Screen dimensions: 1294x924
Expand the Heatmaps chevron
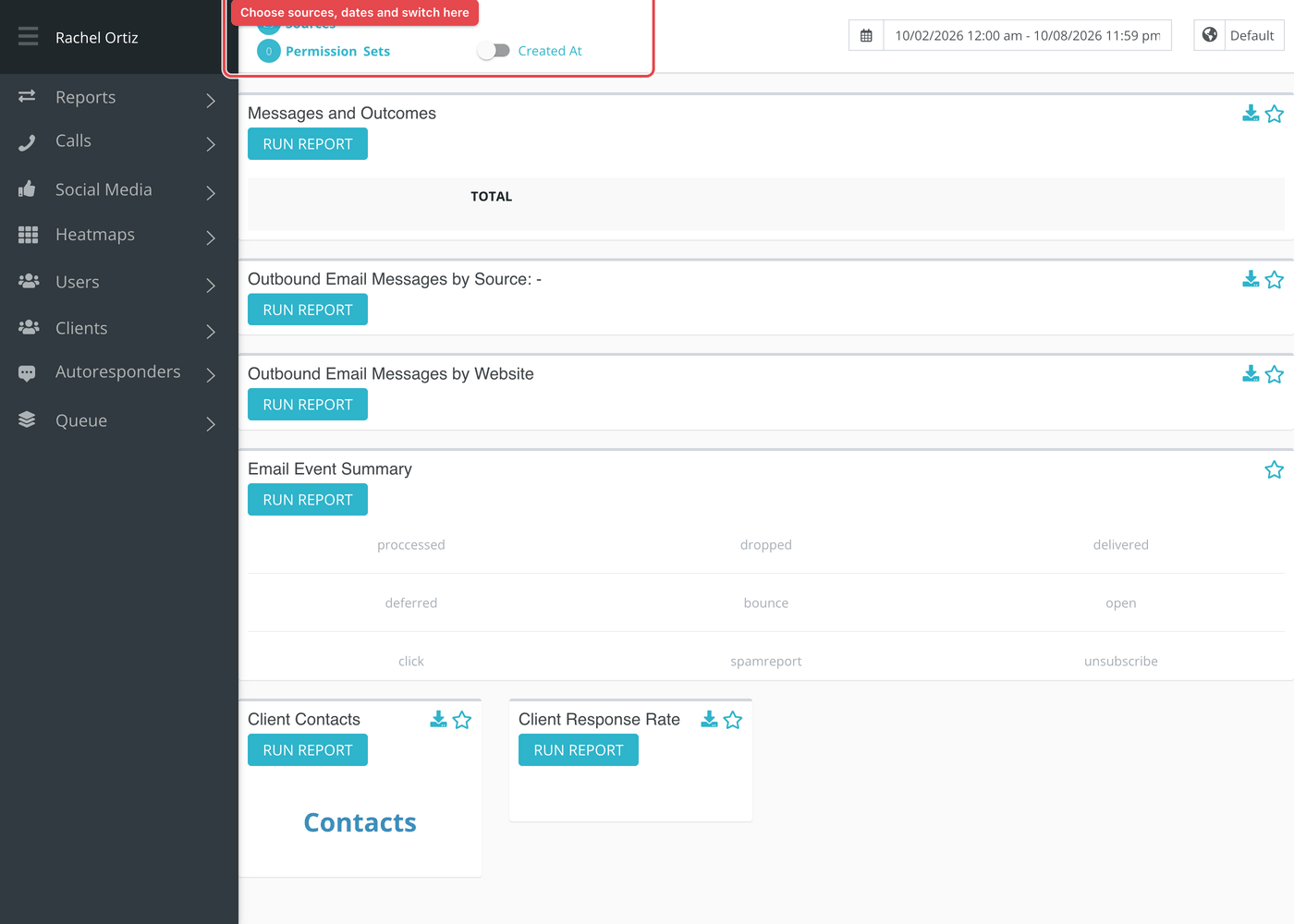point(211,237)
